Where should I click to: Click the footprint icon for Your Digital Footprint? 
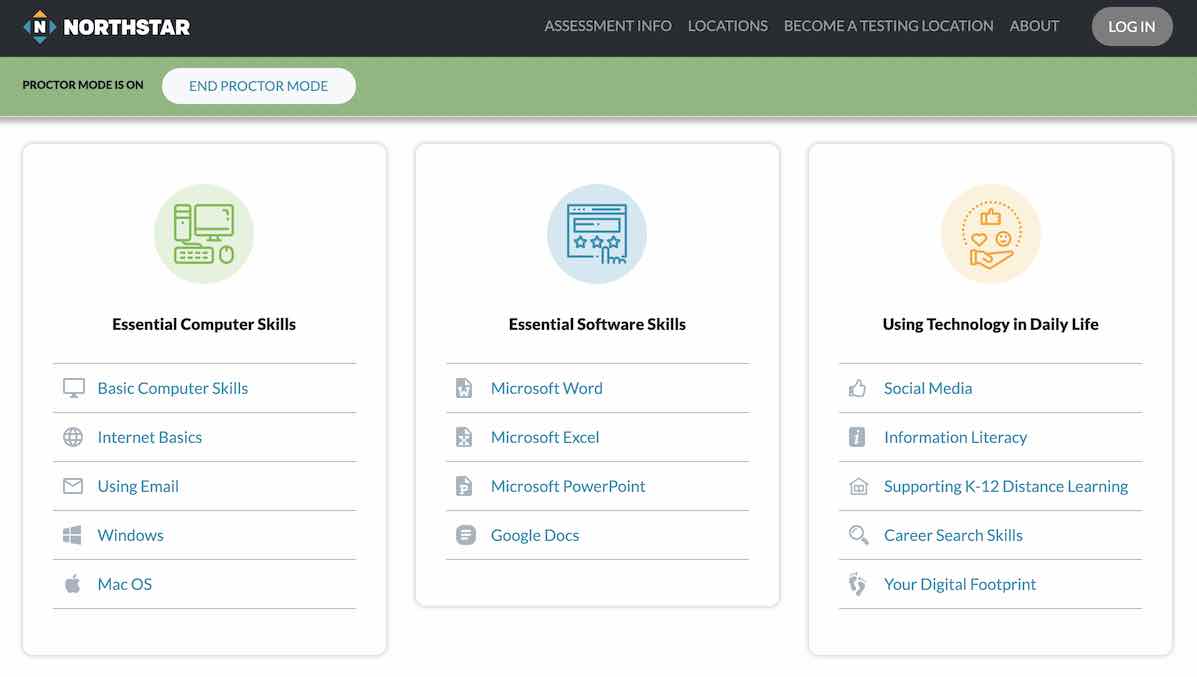pyautogui.click(x=857, y=584)
